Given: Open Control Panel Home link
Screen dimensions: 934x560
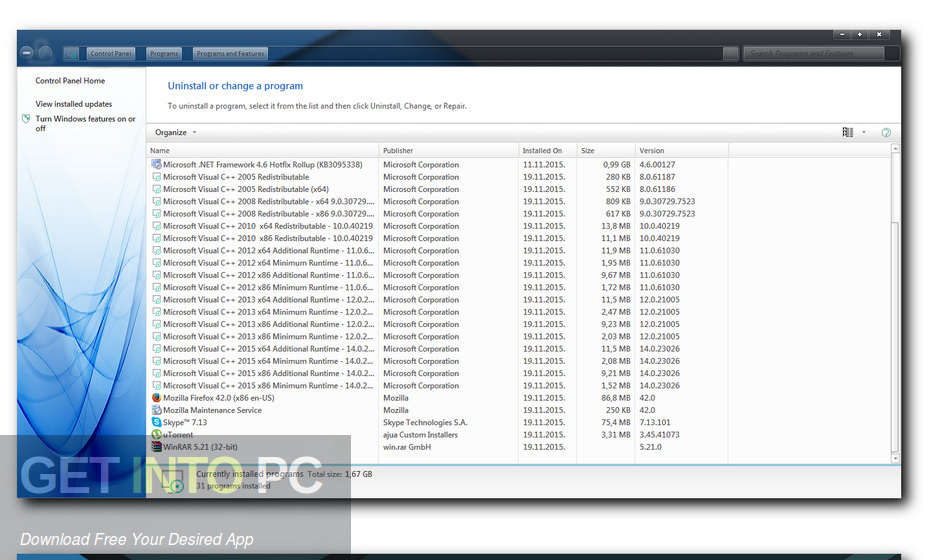Looking at the screenshot, I should coord(70,81).
